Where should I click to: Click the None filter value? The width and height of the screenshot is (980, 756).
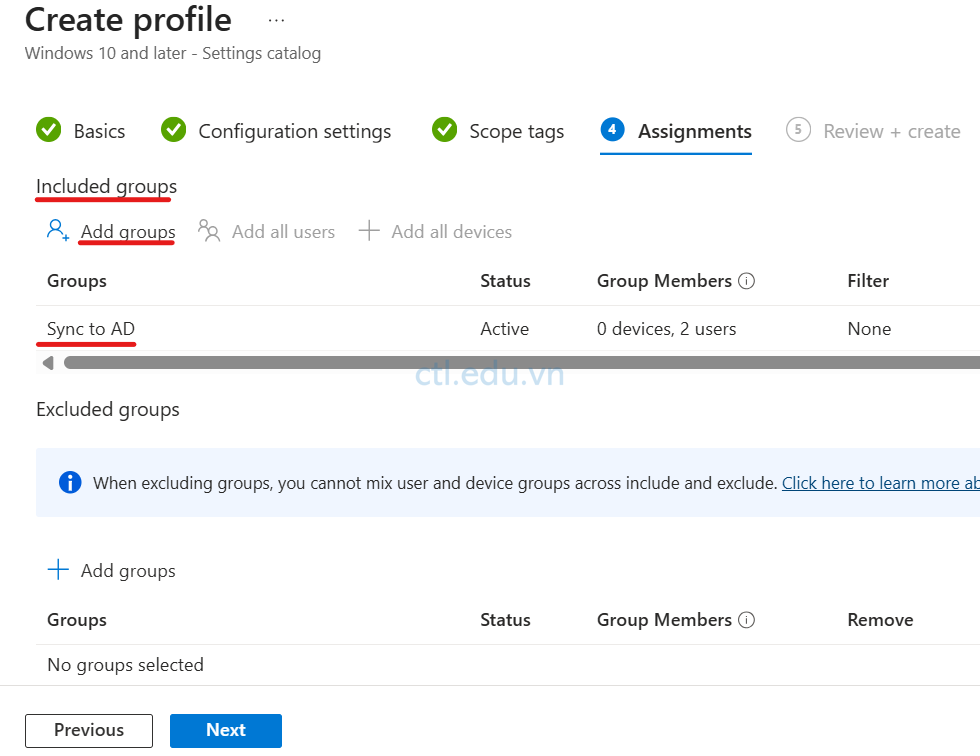(869, 329)
